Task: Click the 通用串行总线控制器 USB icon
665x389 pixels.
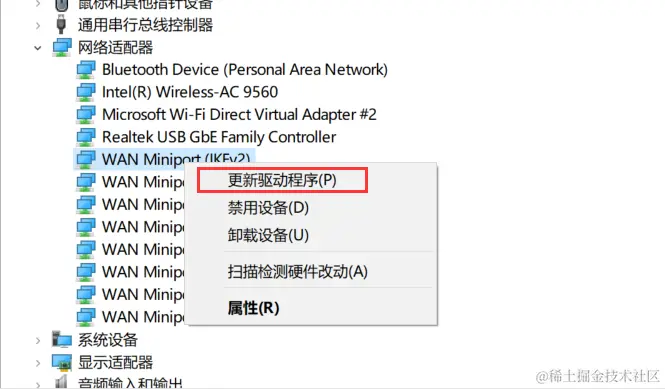Action: pos(61,24)
